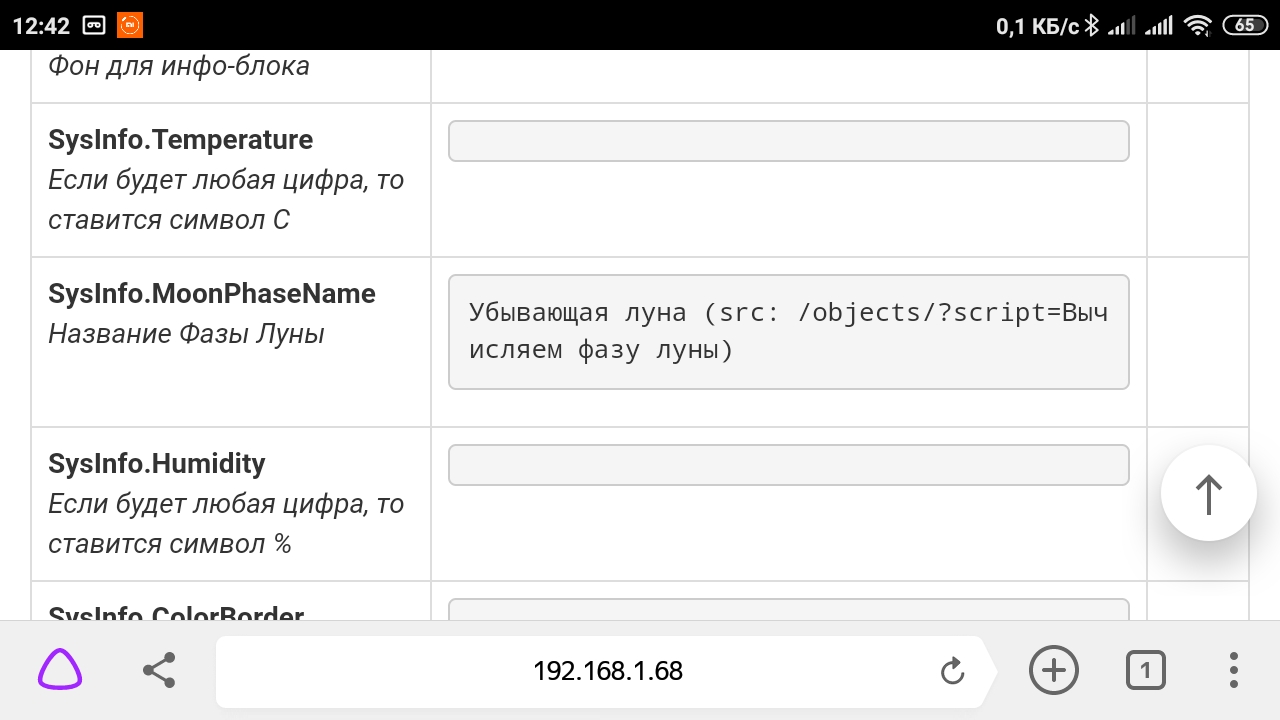Open a new tab with plus icon
The height and width of the screenshot is (720, 1280).
(1053, 670)
